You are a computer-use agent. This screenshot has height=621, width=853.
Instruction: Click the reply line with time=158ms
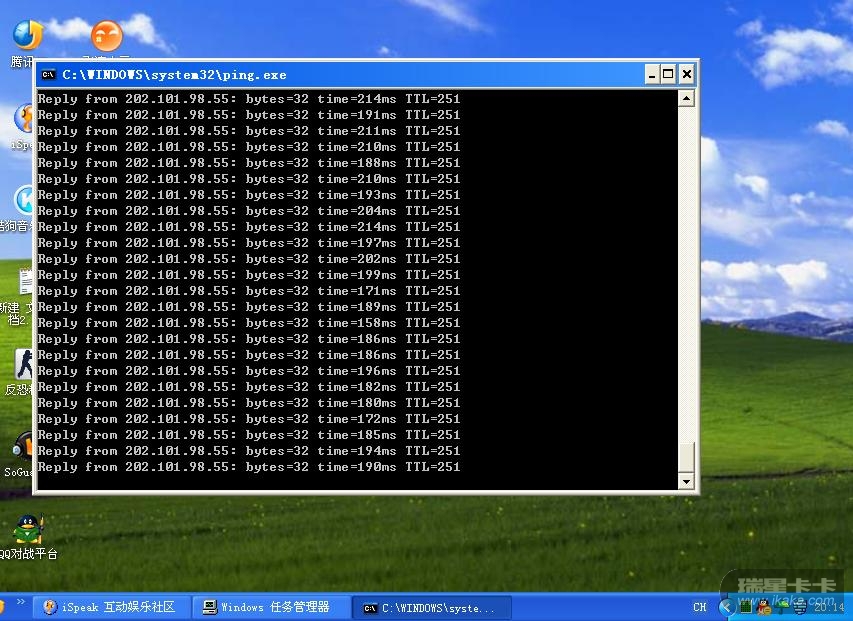coord(249,322)
